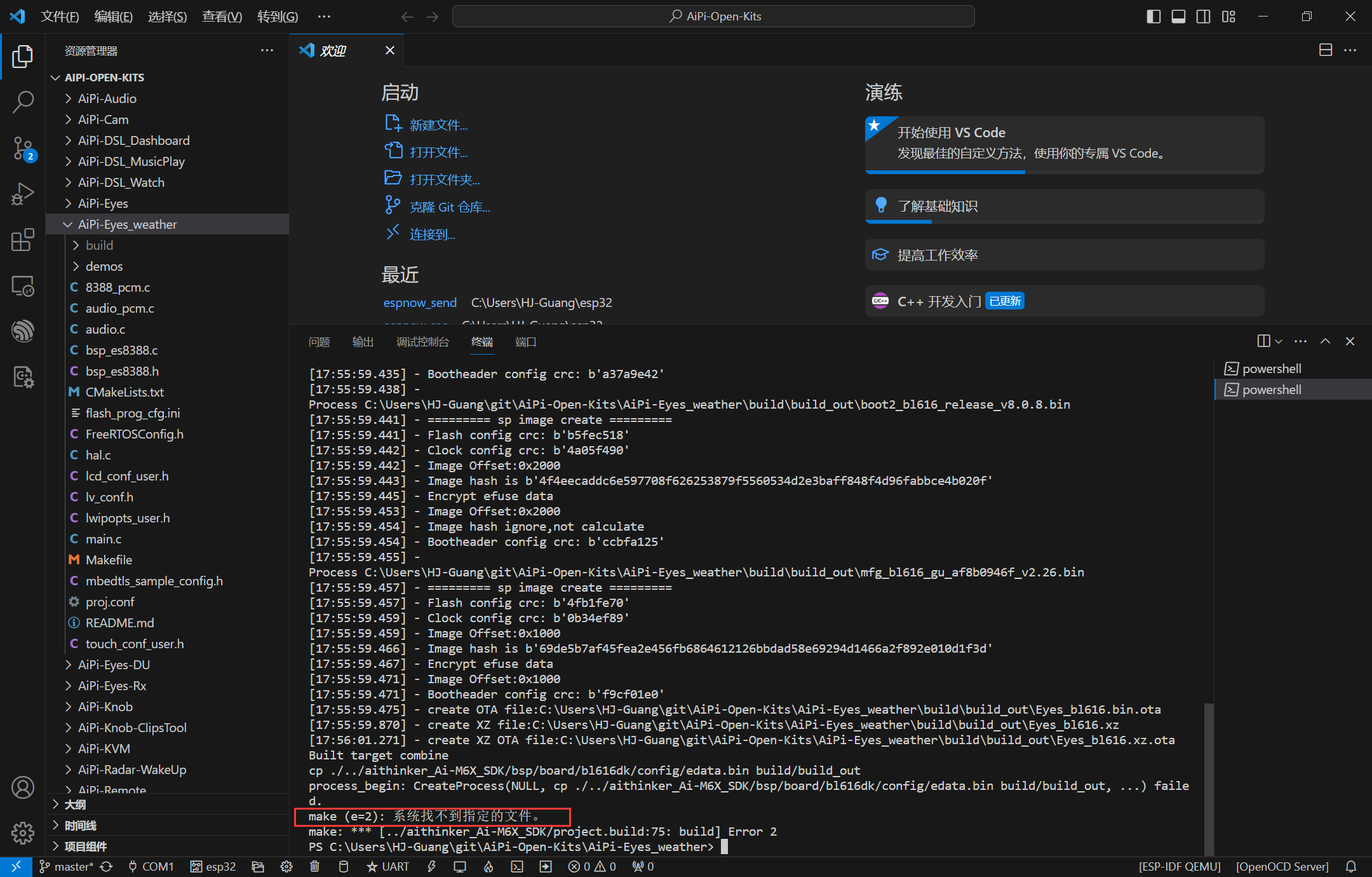Viewport: 1372px width, 877px height.
Task: Click 克隆 Git 仓库... link
Action: (450, 207)
